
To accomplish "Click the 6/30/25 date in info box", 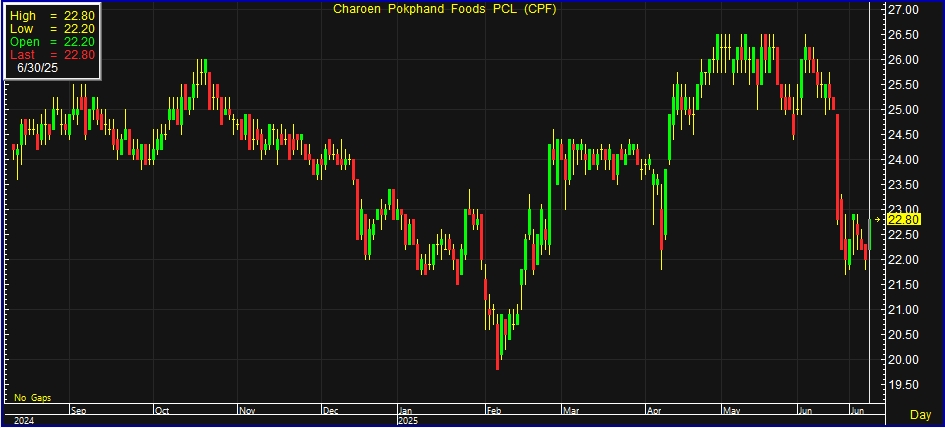I will point(37,69).
